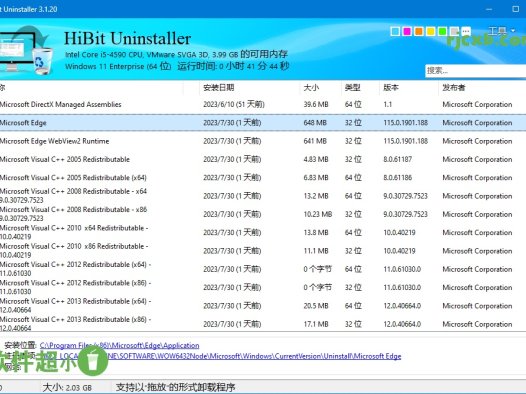Click the 39.6 MB size cell

(x=316, y=104)
